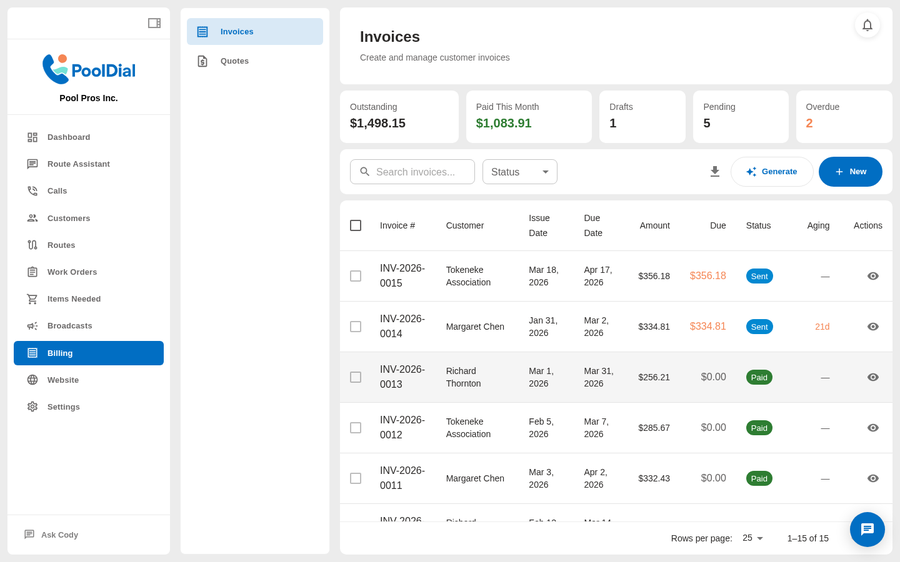Check the INV-2026-0012 row checkbox
The image size is (900, 562).
click(x=355, y=428)
